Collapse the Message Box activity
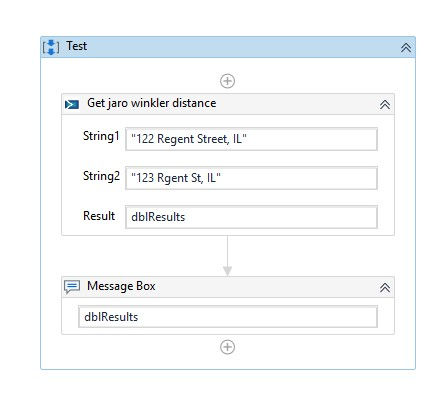Image resolution: width=442 pixels, height=395 pixels. coord(385,288)
